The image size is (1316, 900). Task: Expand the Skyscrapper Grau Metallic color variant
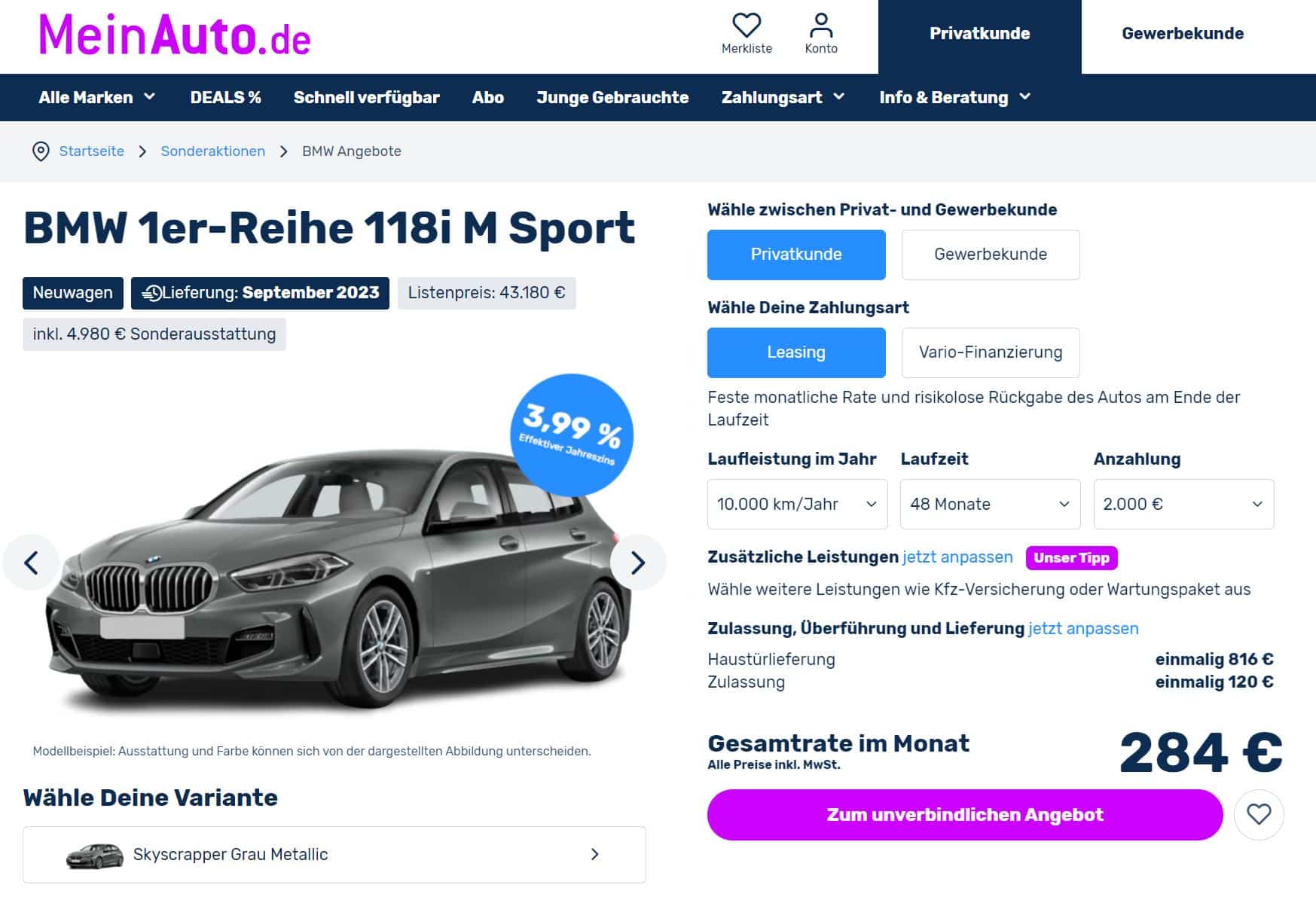click(334, 854)
